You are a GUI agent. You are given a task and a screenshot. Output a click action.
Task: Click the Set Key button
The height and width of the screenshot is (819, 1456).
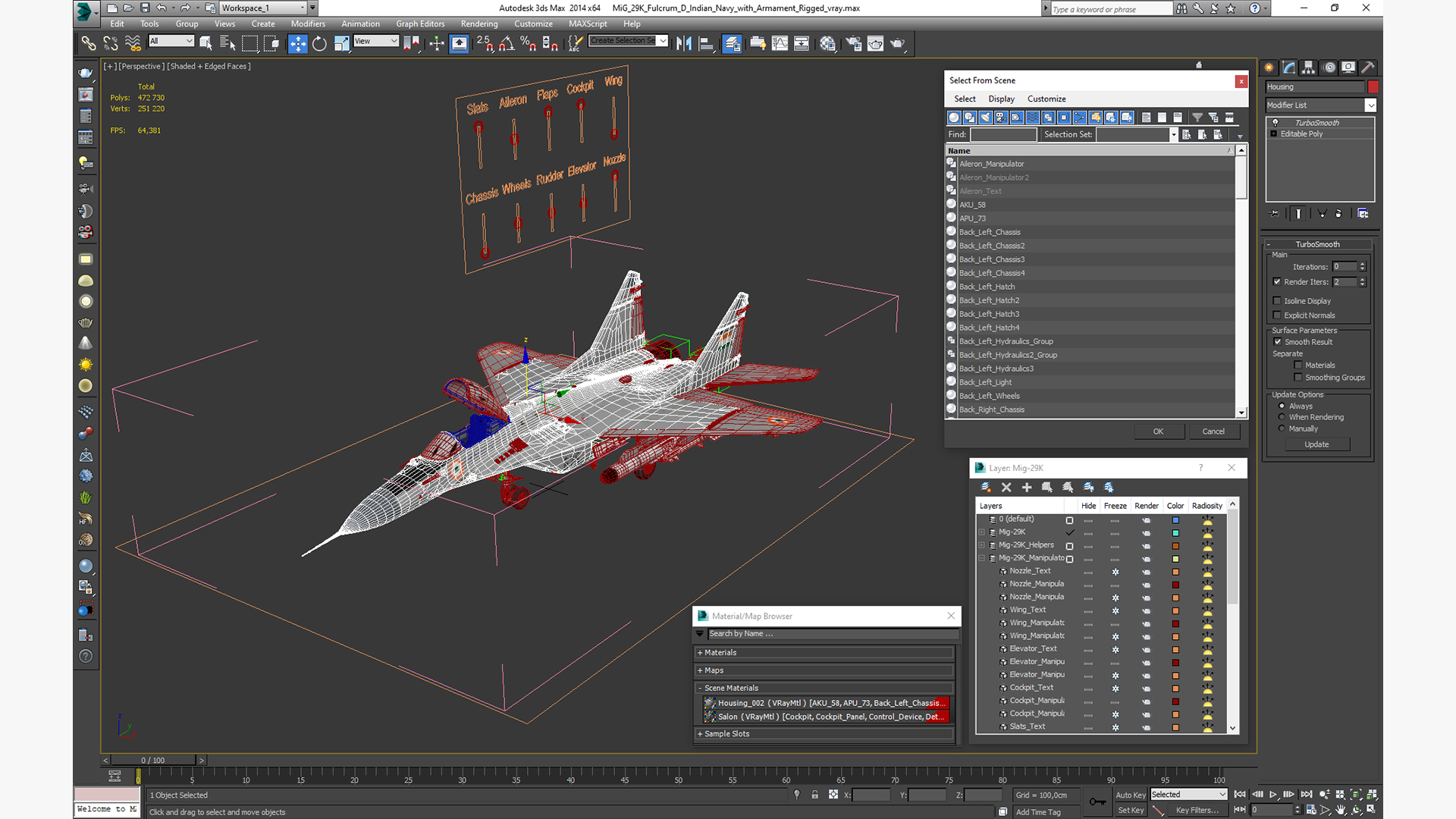1130,811
